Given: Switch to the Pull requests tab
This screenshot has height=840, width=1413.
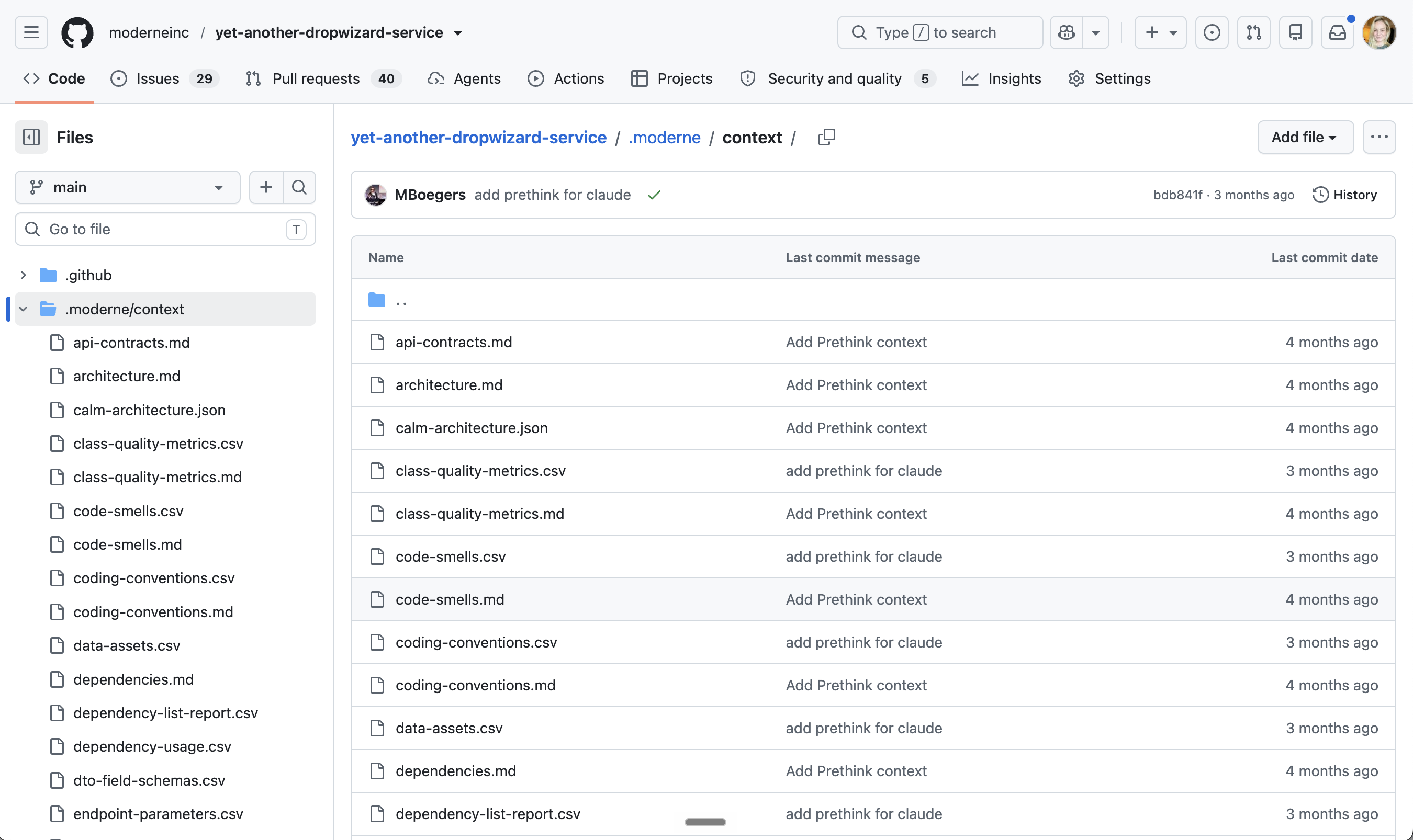Looking at the screenshot, I should point(323,78).
